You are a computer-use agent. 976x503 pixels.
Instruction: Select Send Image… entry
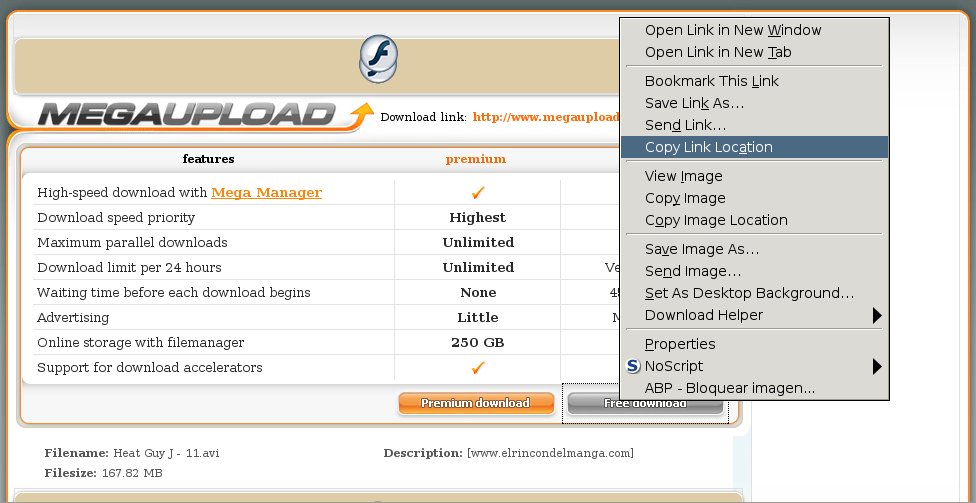pyautogui.click(x=754, y=271)
